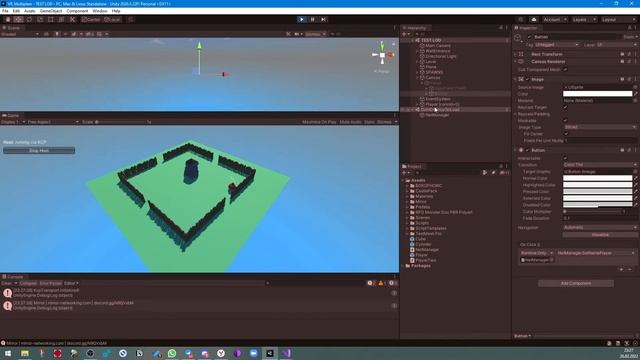Select the Transform tool in Unity toolbar
This screenshot has height=360, width=640.
point(61,20)
